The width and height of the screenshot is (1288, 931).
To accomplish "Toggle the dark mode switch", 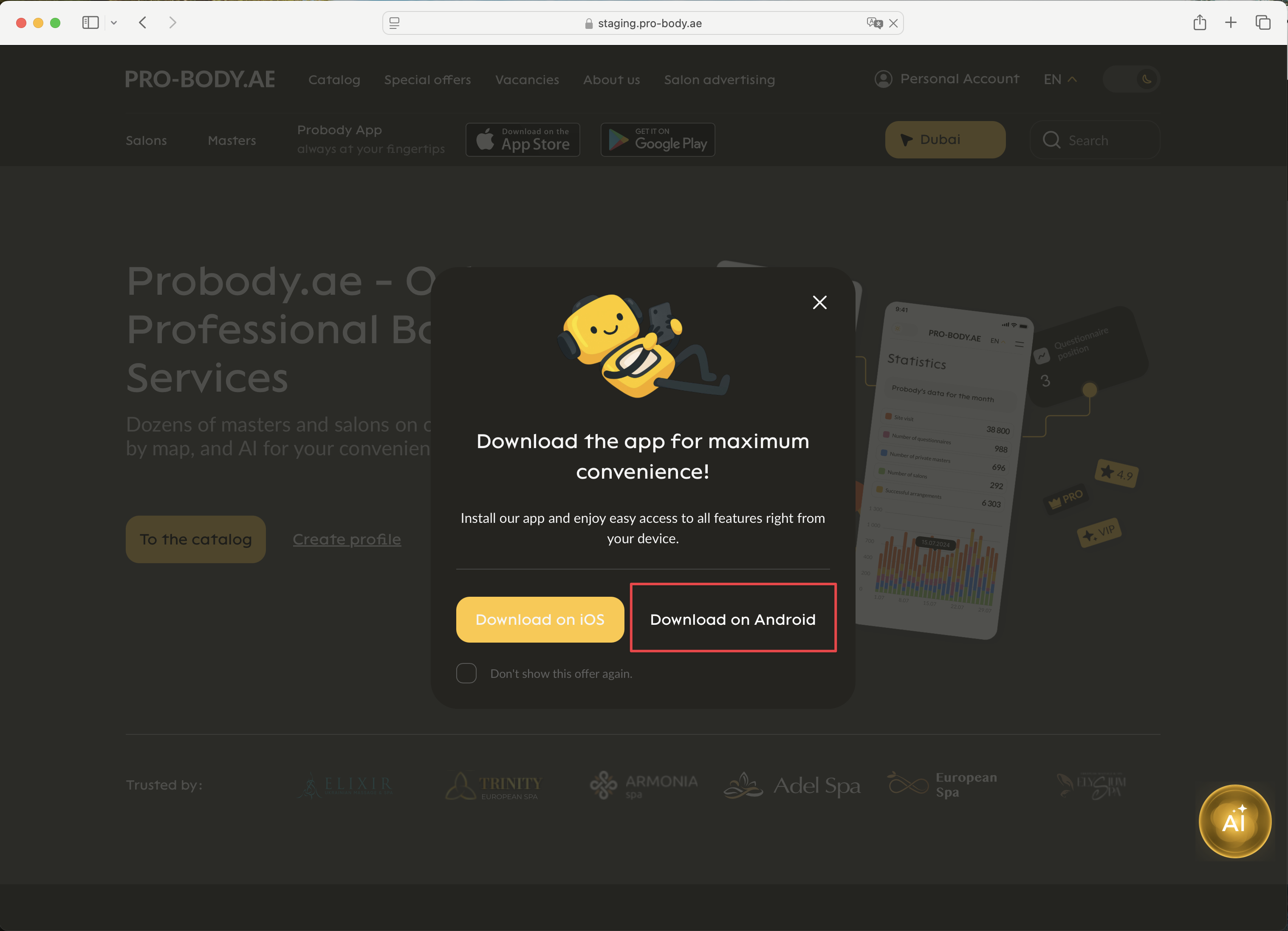I will coord(1131,79).
